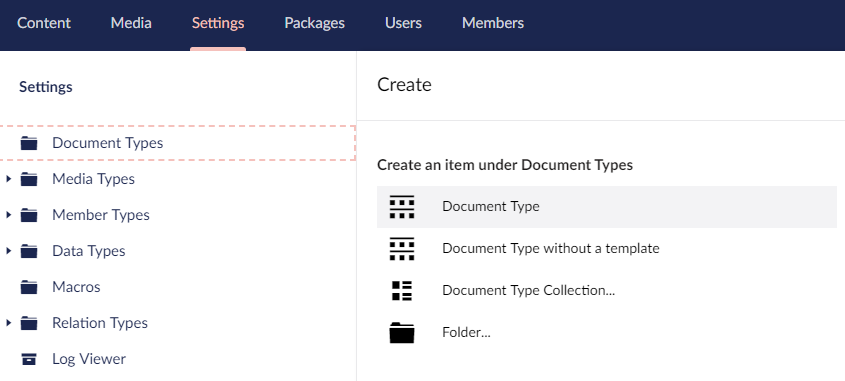Select Media Types in the tree
The image size is (845, 381).
tap(93, 179)
